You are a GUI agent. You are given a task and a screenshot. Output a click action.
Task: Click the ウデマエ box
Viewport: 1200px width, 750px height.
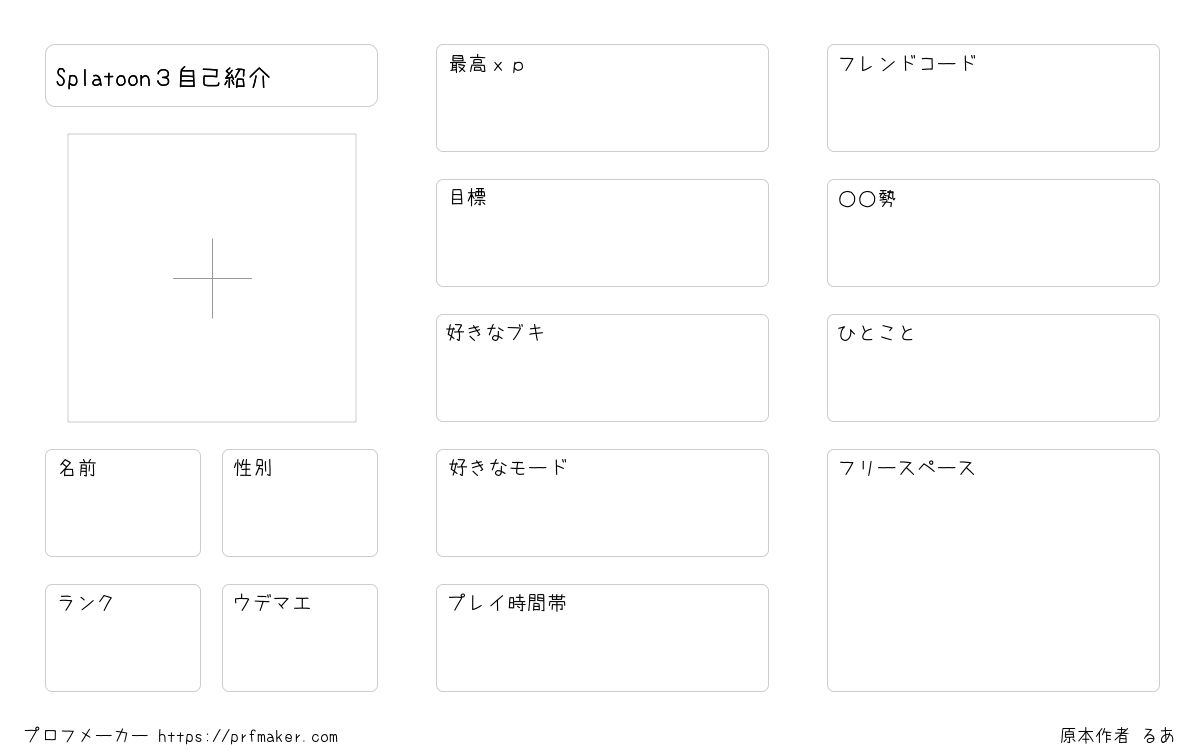pos(300,638)
